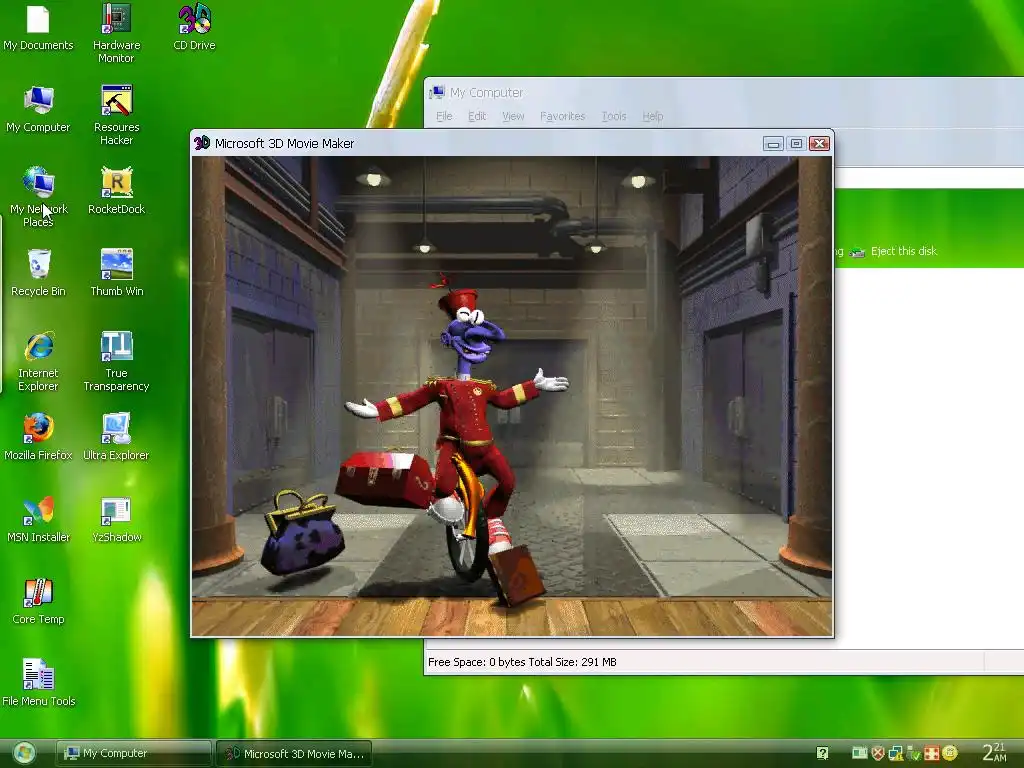Open the My Documents desktop icon
This screenshot has height=768, width=1024.
[x=38, y=27]
